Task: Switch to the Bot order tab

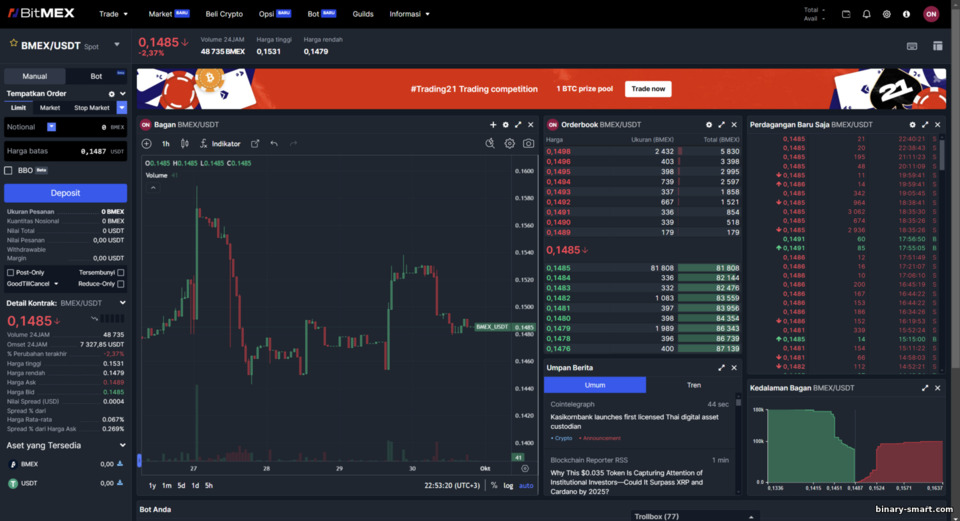Action: (96, 77)
